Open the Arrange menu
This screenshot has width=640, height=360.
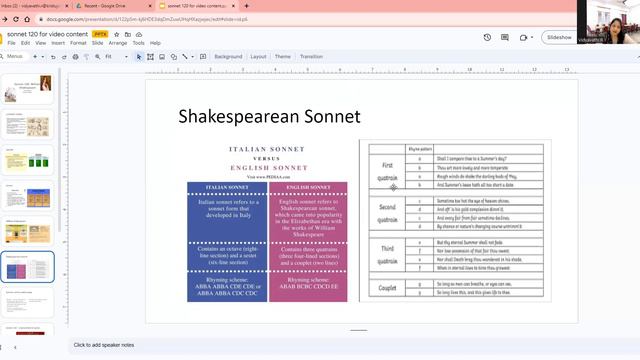(118, 43)
